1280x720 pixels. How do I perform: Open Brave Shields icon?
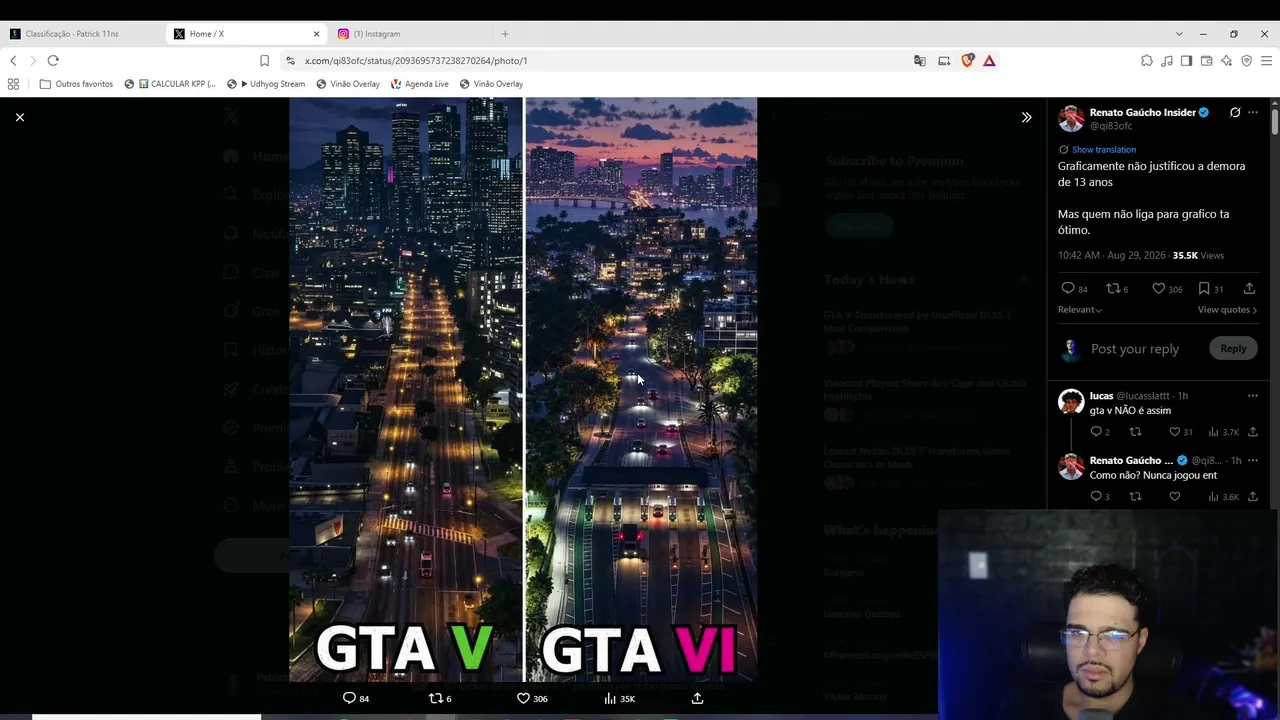(x=967, y=61)
